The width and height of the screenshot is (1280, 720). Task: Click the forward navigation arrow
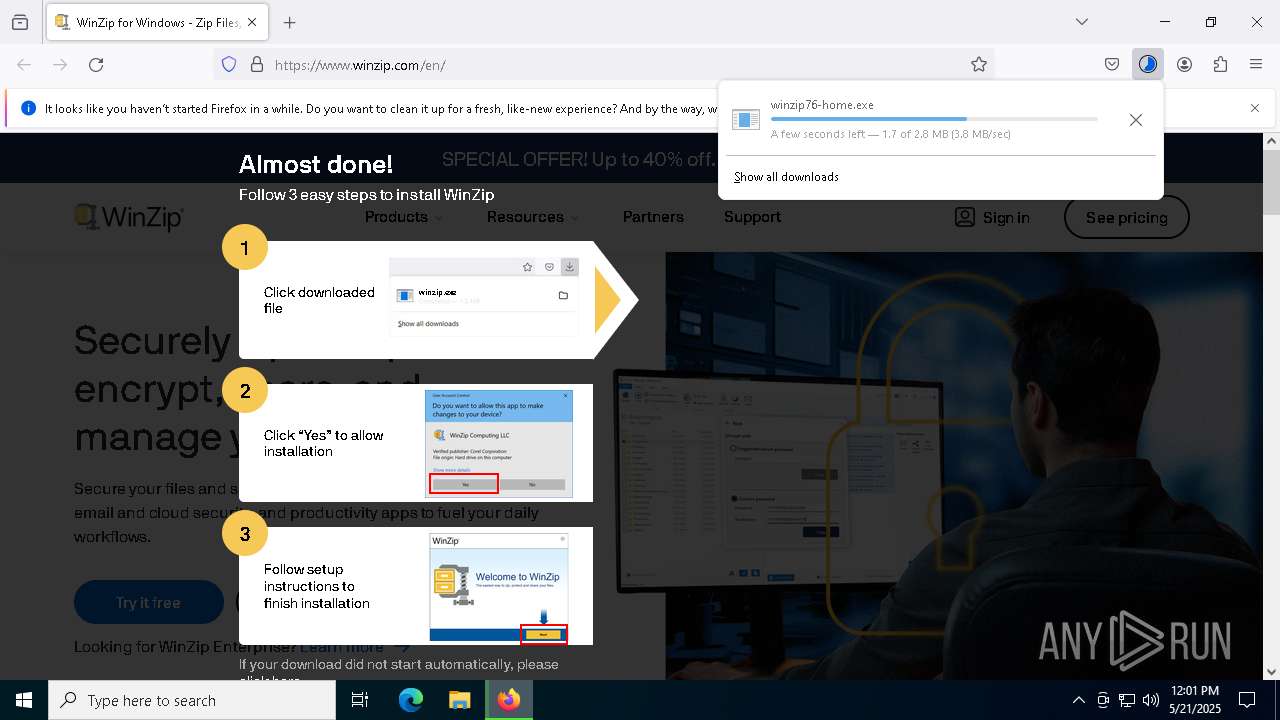tap(60, 64)
